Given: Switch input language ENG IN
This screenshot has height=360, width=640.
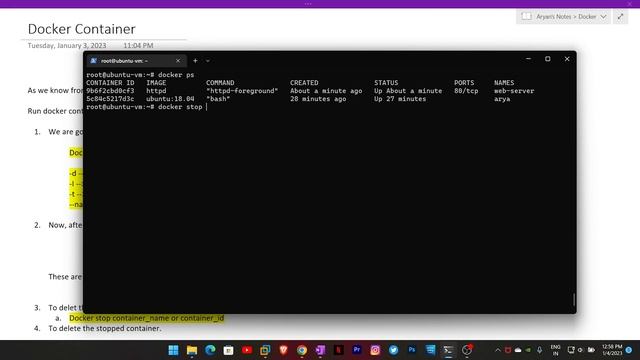Looking at the screenshot, I should tap(556, 350).
